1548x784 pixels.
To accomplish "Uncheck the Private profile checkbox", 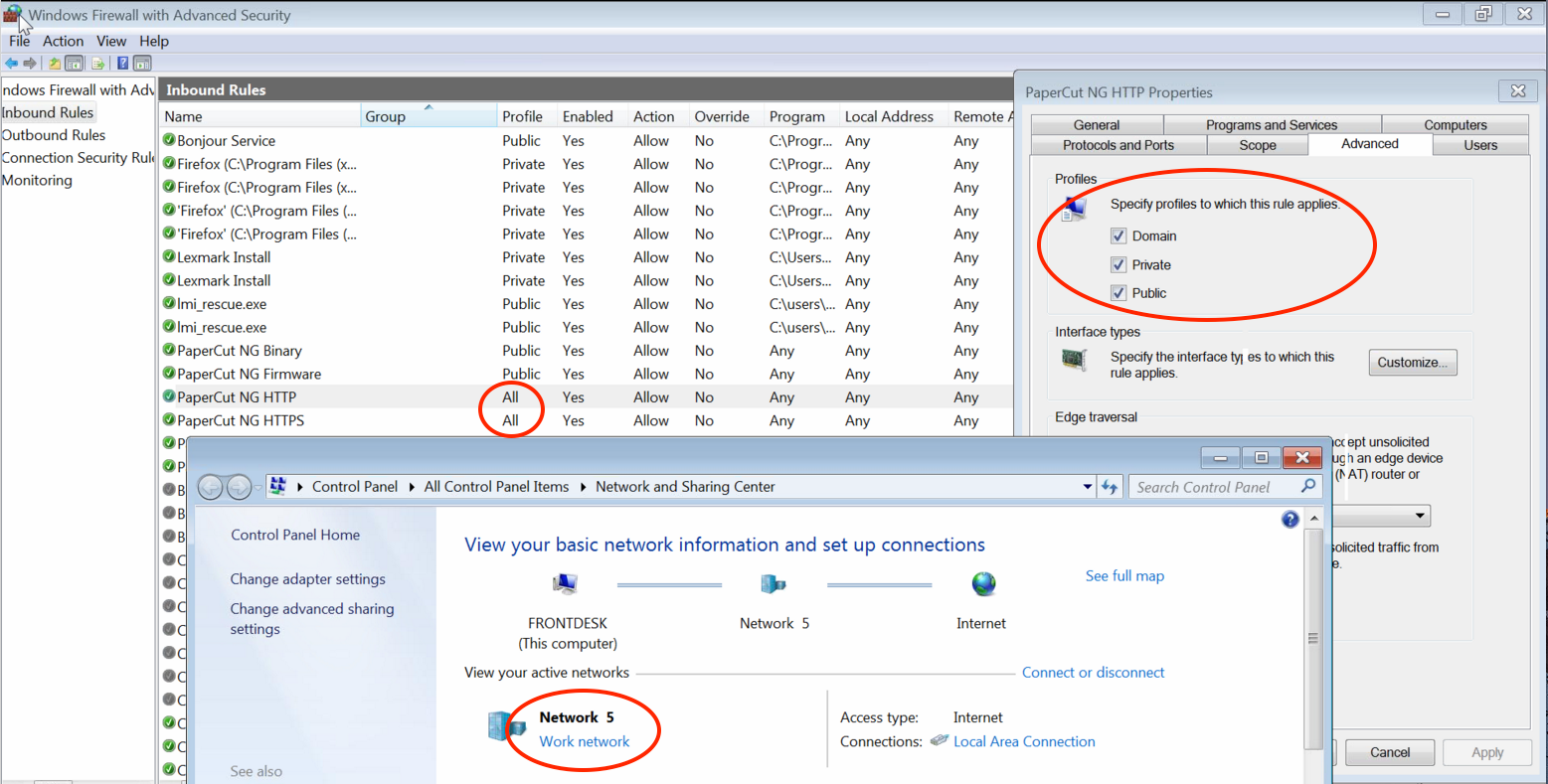I will click(1118, 264).
